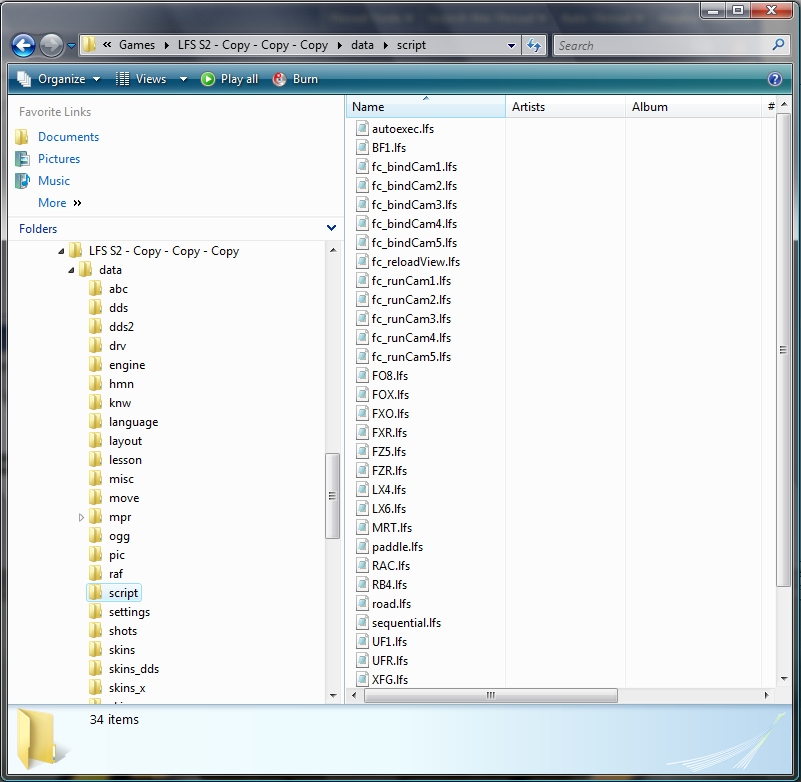801x782 pixels.
Task: Select fc_bindCam1.lfs file name
Action: (x=414, y=167)
